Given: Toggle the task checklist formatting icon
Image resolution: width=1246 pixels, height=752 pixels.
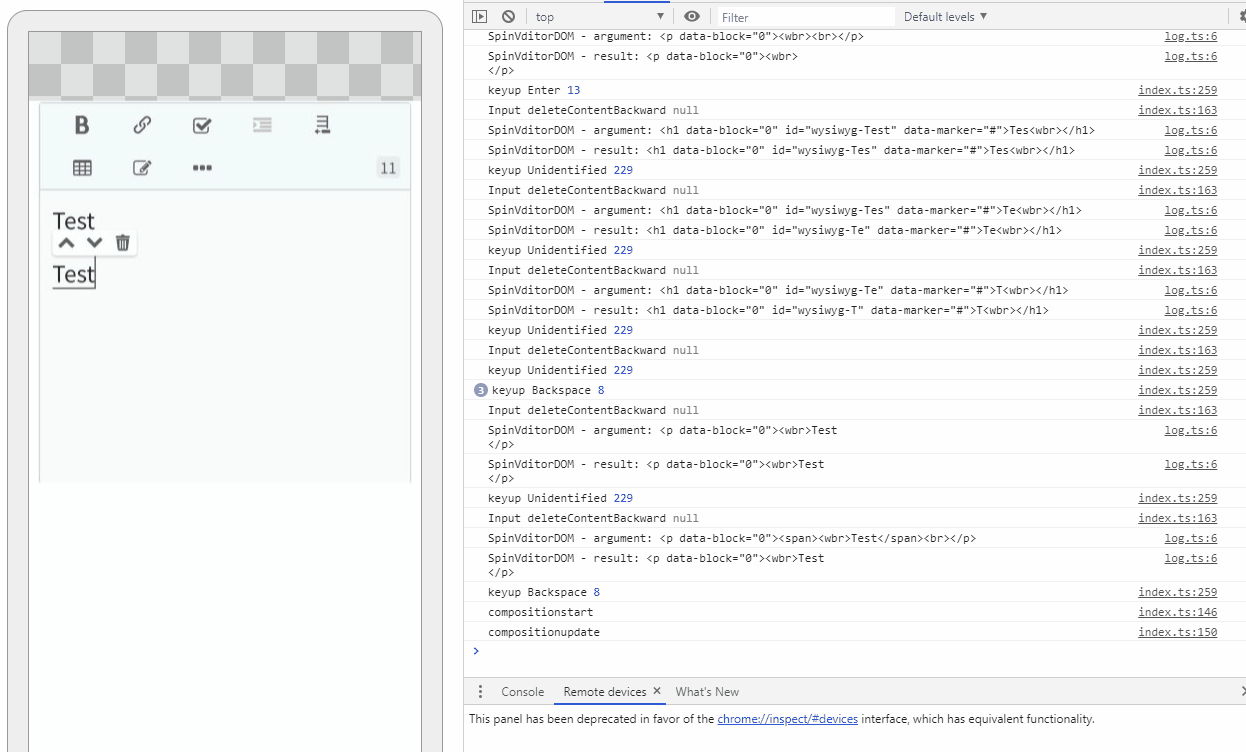Looking at the screenshot, I should click(201, 124).
